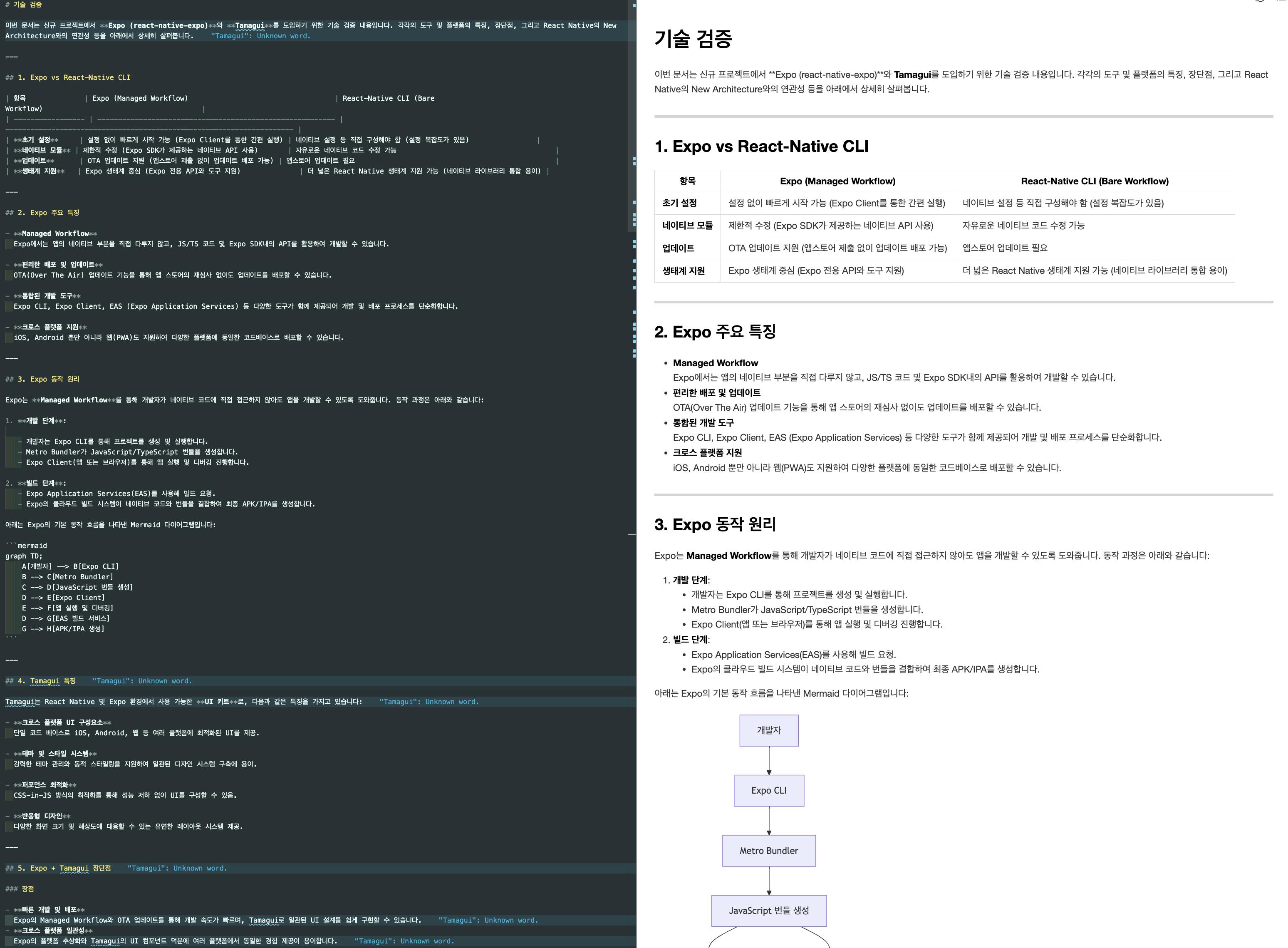
Task: Click the '개발자' node in the Mermaid diagram
Action: click(x=768, y=730)
